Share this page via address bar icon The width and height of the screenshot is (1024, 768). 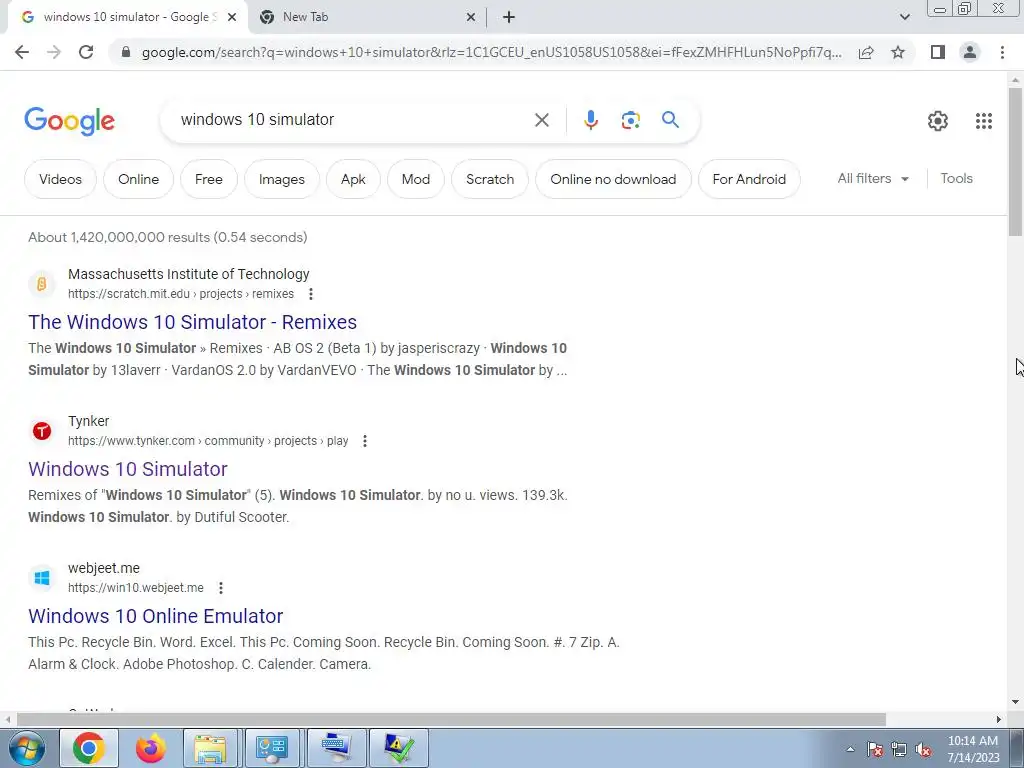point(866,52)
